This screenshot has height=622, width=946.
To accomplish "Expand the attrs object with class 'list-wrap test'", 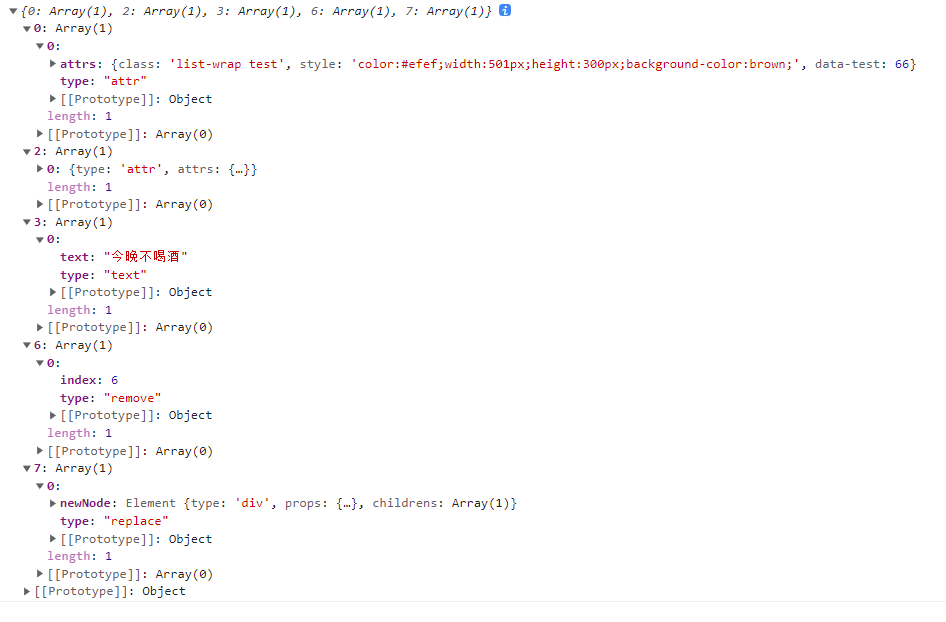I will point(53,64).
